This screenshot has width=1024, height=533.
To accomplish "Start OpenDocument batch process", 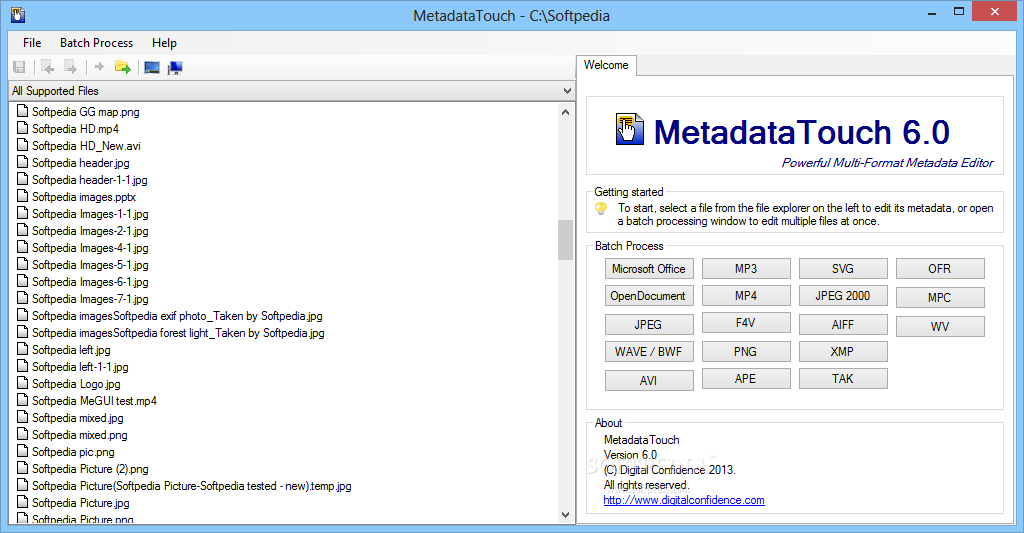I will tap(649, 296).
